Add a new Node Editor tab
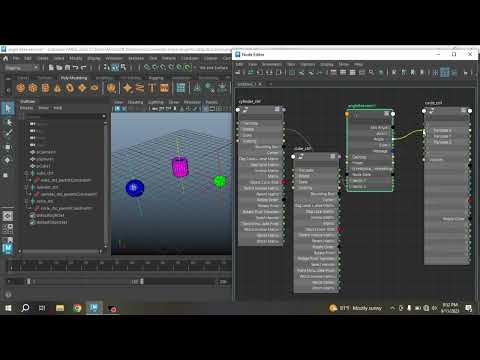Image resolution: width=480 pixels, height=360 pixels. click(x=270, y=84)
